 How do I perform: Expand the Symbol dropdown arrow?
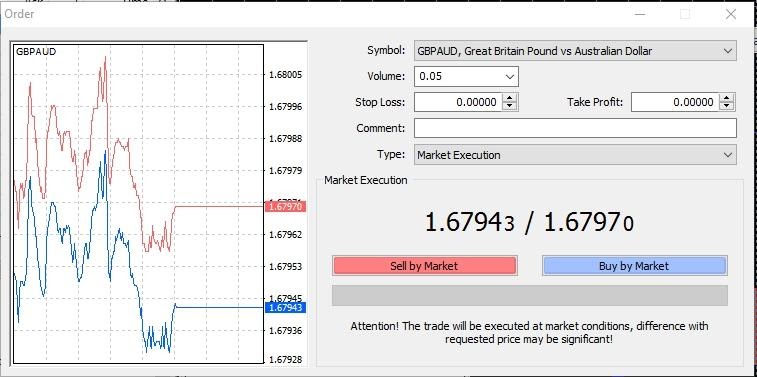coord(728,51)
